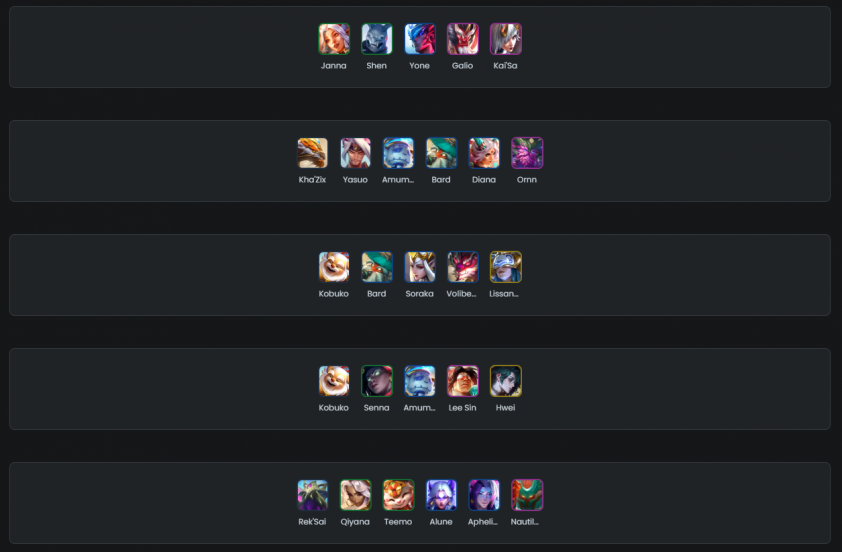Select the Shen champion portrait
The image size is (842, 552).
[376, 39]
